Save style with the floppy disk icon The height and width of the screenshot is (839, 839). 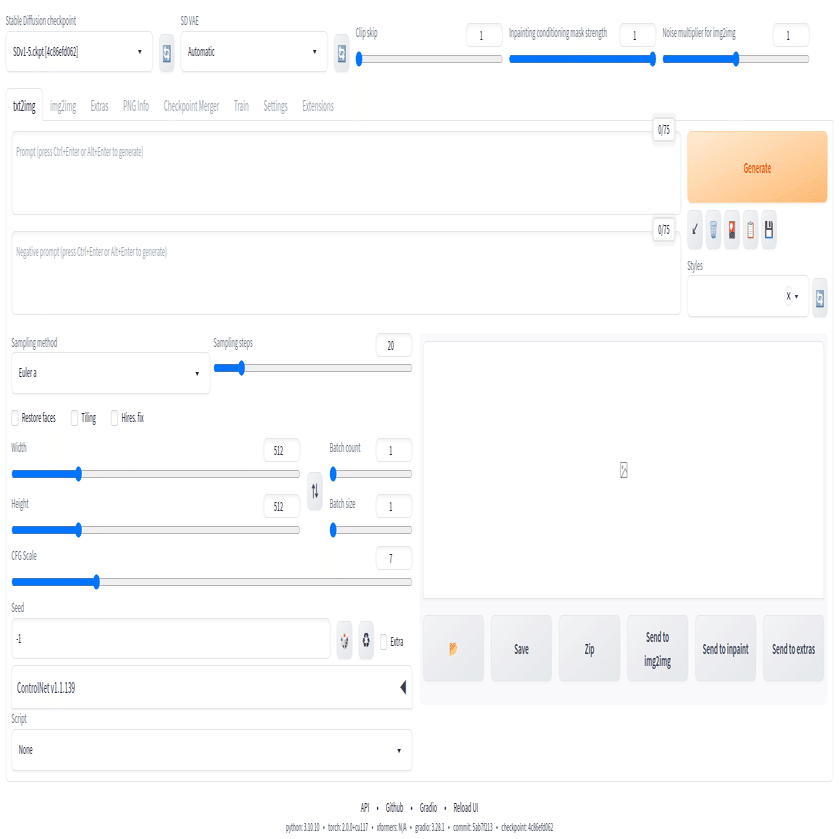point(769,230)
